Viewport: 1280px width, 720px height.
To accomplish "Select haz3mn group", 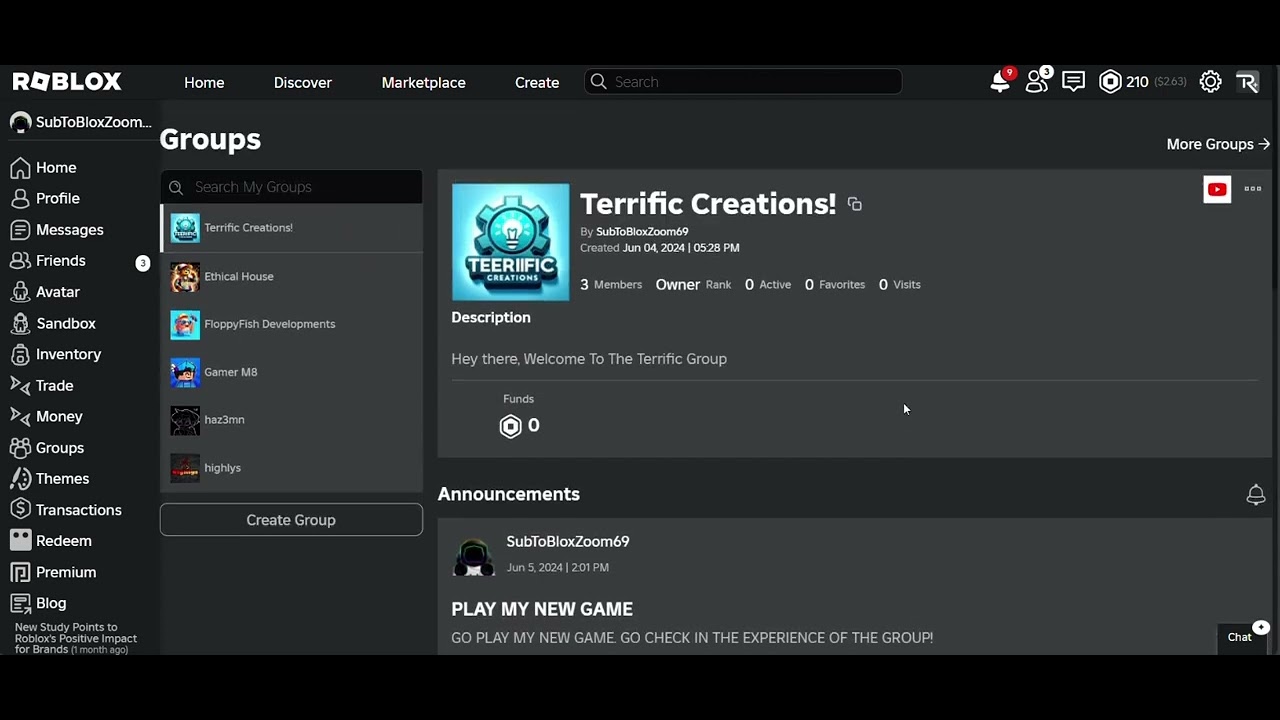I will coord(291,420).
